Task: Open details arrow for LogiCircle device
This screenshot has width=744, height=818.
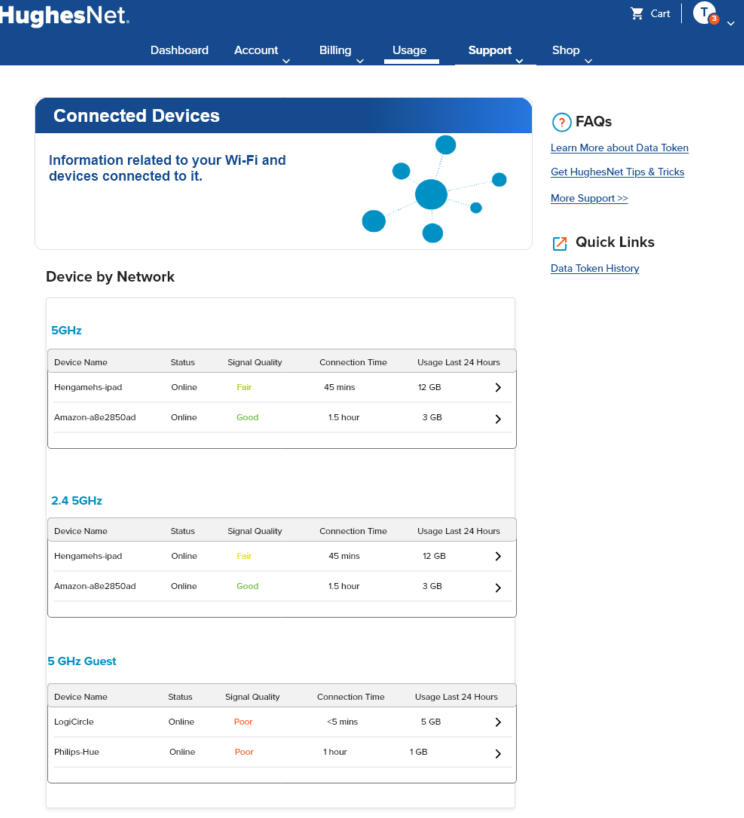Action: pyautogui.click(x=498, y=722)
